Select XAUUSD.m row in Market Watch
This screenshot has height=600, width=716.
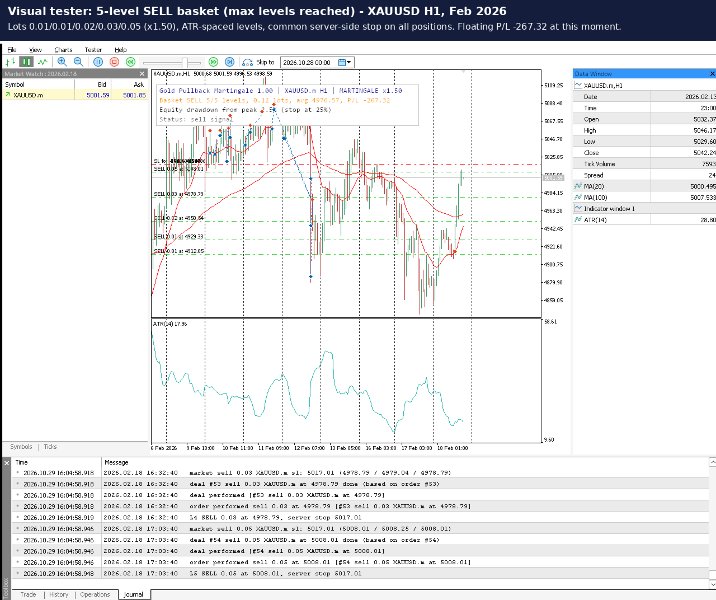click(75, 95)
